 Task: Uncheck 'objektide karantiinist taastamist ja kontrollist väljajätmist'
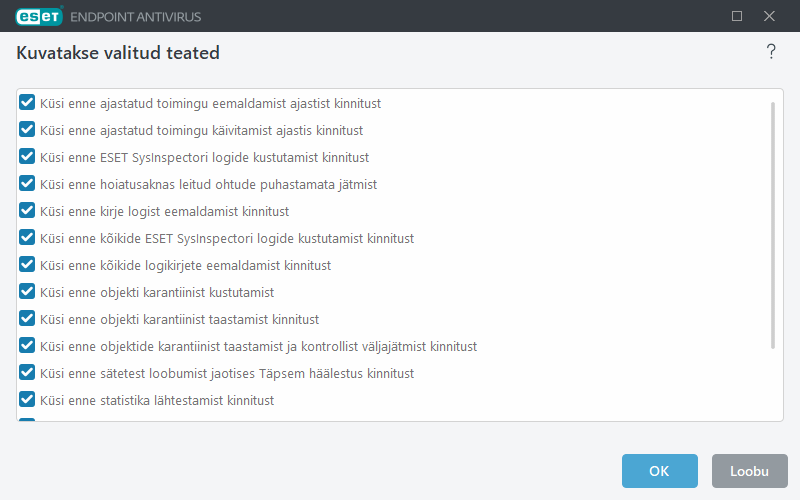click(28, 346)
